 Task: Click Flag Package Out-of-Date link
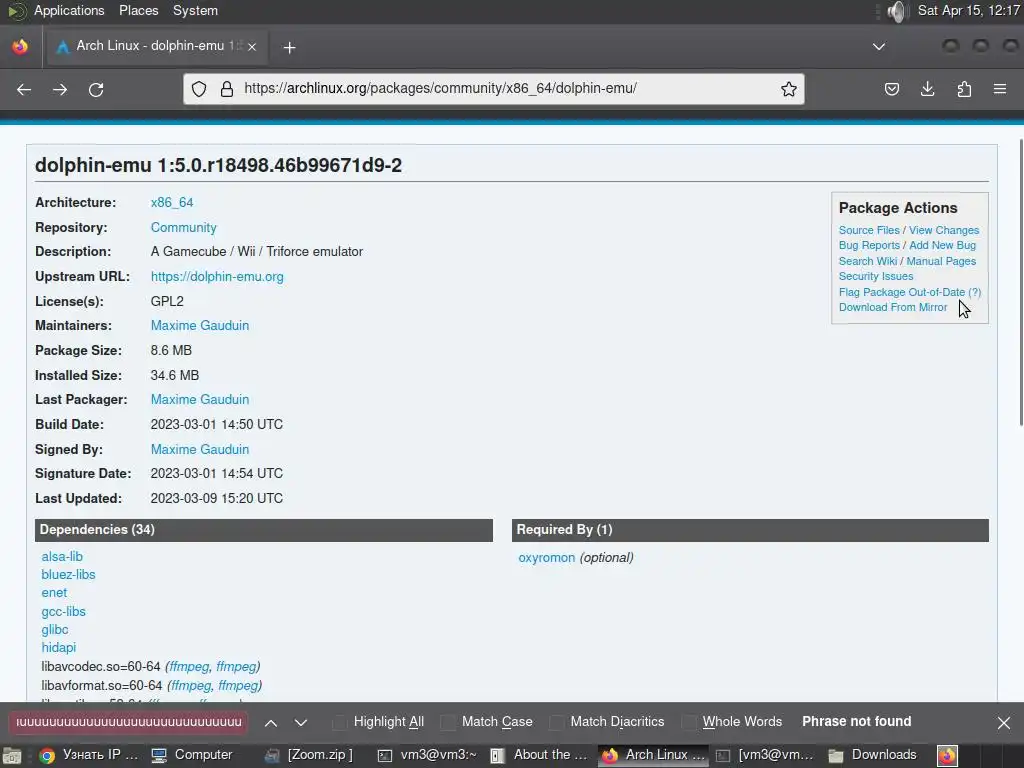click(901, 292)
